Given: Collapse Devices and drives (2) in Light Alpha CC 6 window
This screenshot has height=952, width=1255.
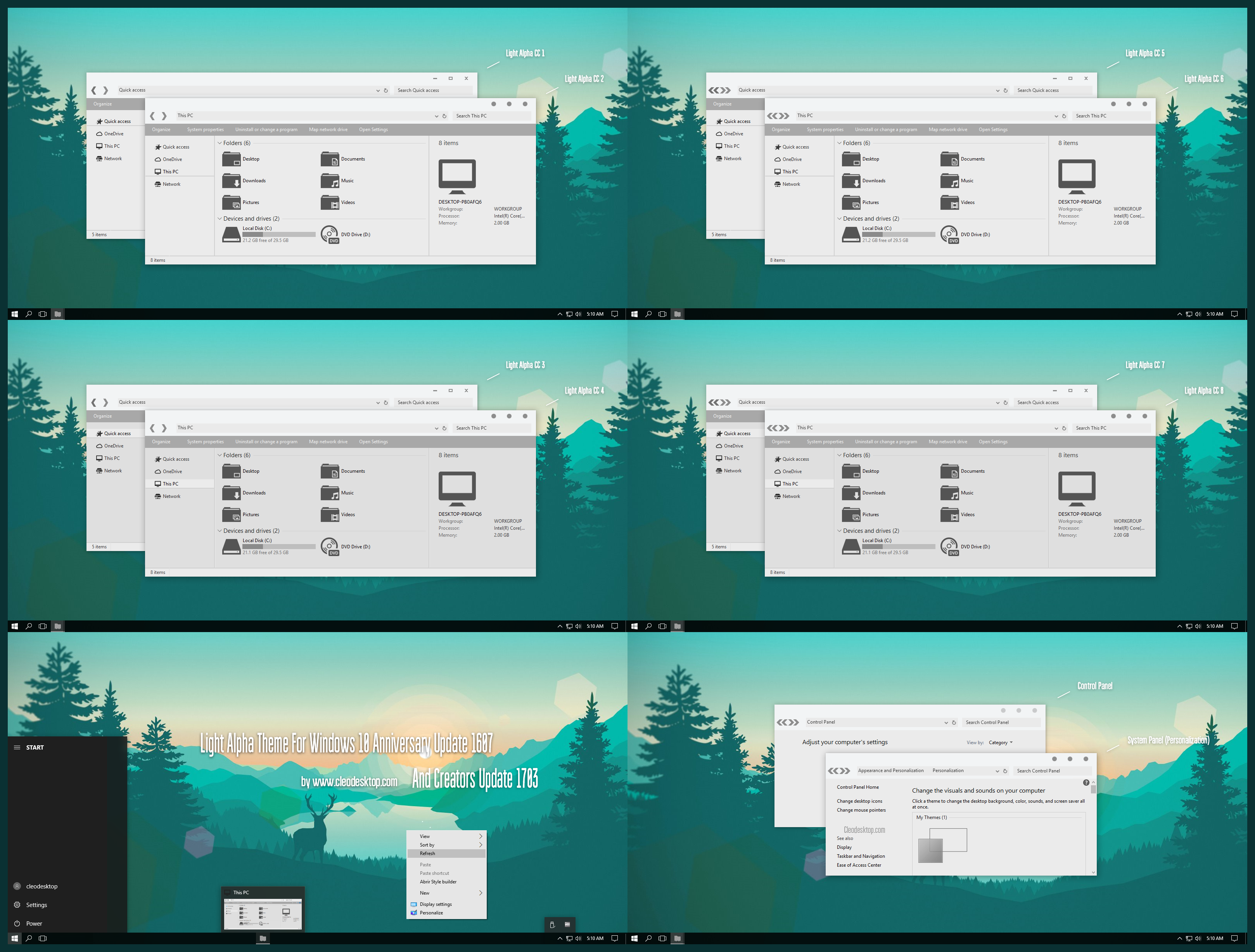Looking at the screenshot, I should (839, 218).
